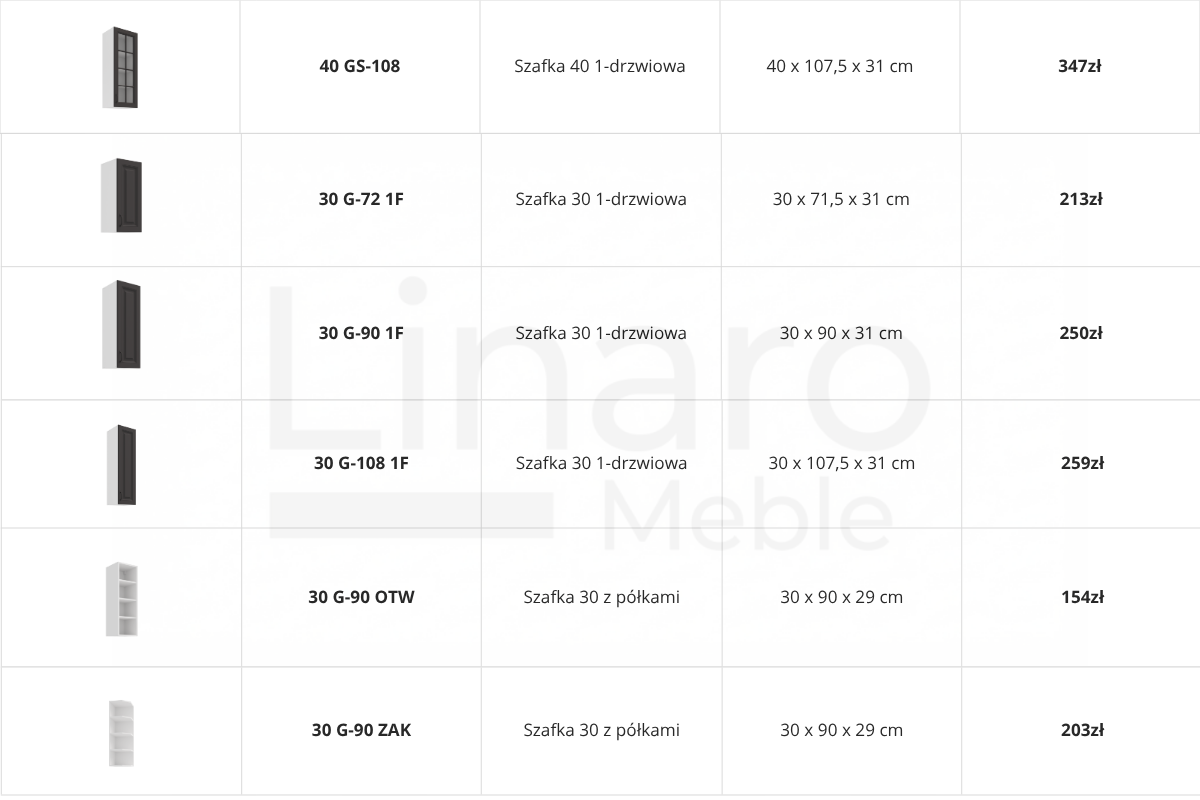The width and height of the screenshot is (1200, 800).
Task: Click the 30 G-90 OTW product name
Action: pos(361,597)
